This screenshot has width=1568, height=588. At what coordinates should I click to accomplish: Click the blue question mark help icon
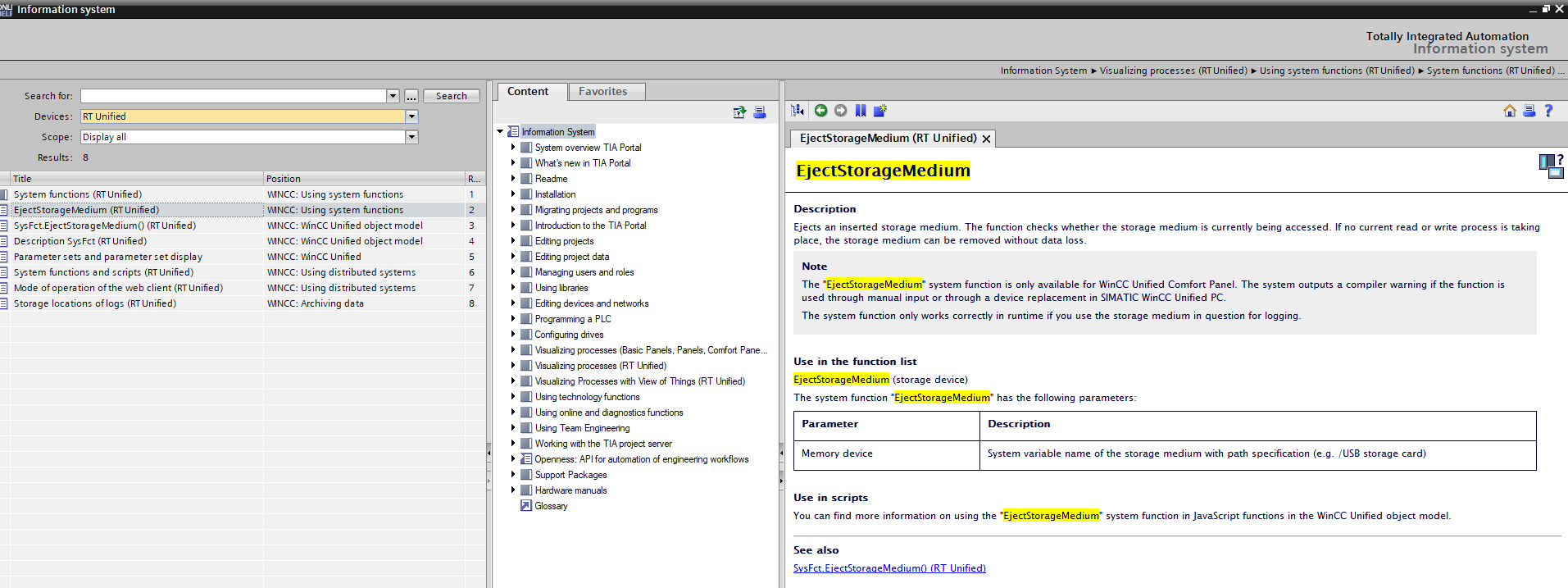[1548, 111]
